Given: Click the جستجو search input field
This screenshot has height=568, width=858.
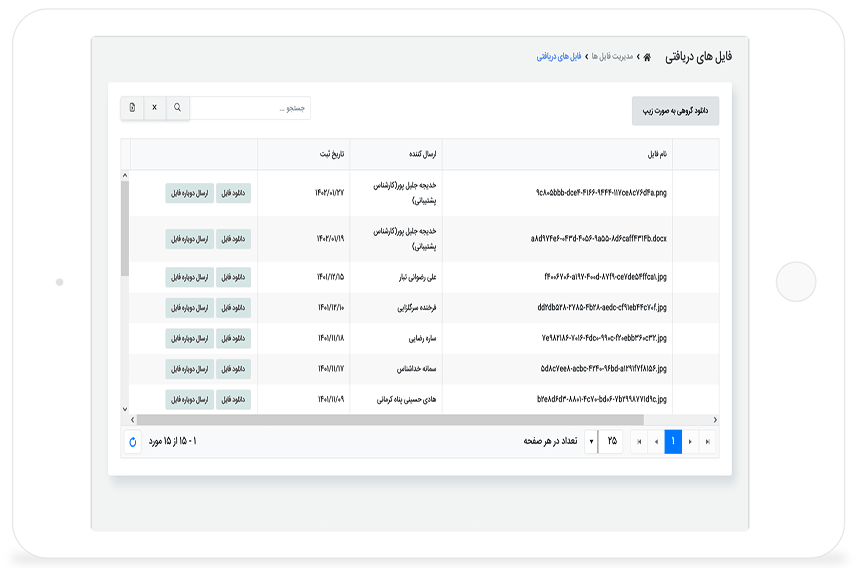Looking at the screenshot, I should pos(250,108).
